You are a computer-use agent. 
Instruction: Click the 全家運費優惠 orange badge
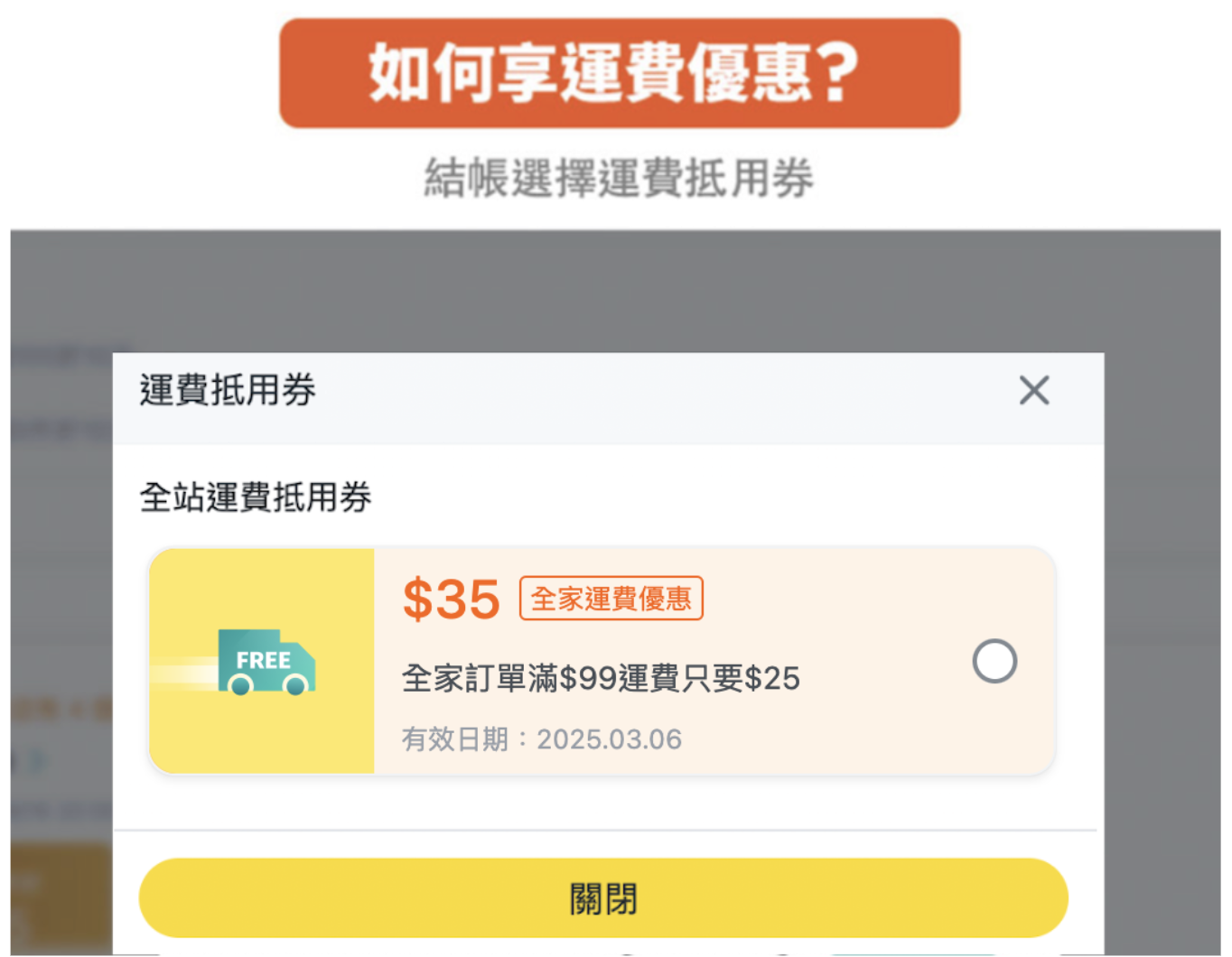click(x=611, y=598)
